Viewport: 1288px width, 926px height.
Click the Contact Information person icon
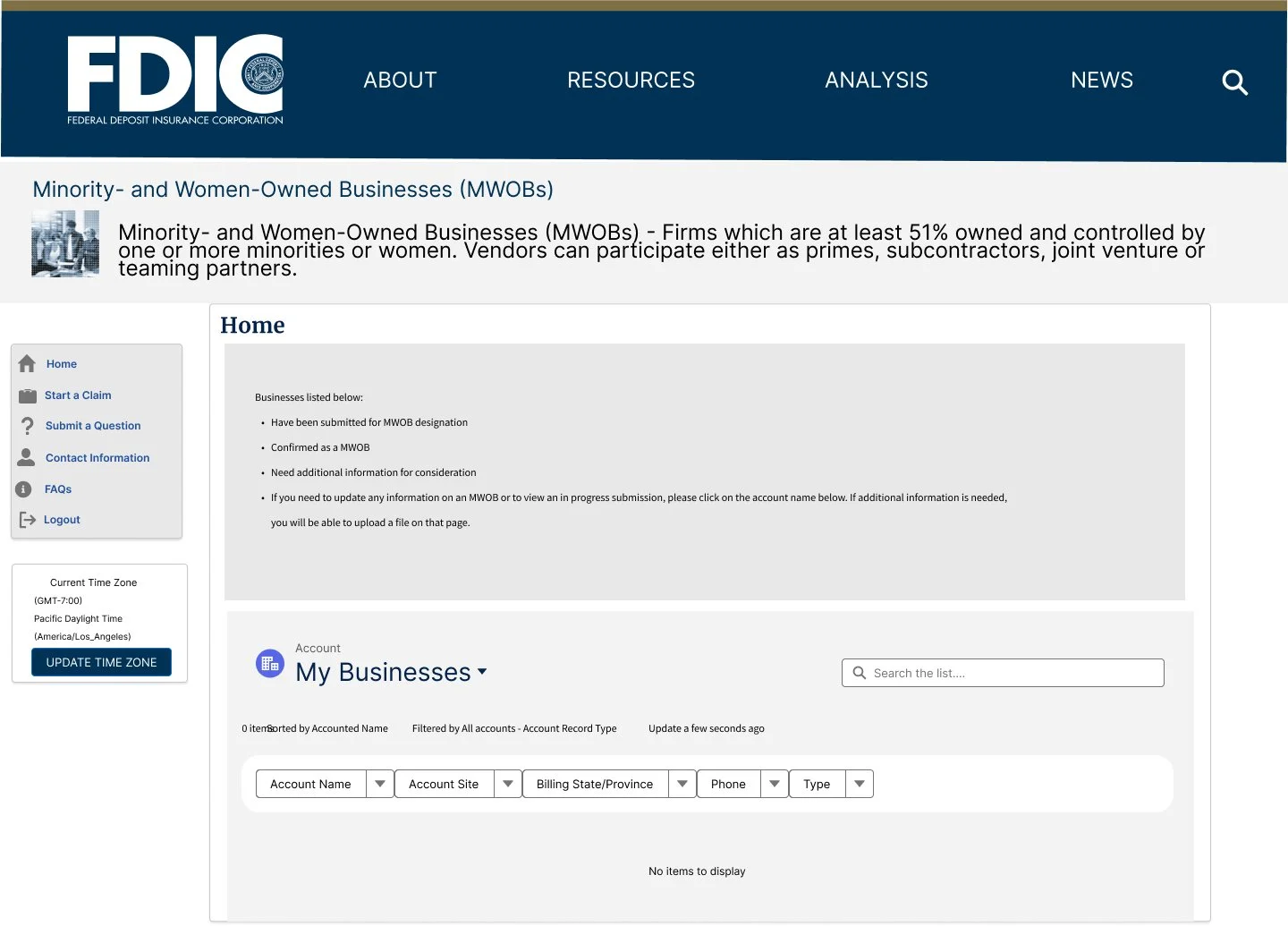[x=27, y=457]
